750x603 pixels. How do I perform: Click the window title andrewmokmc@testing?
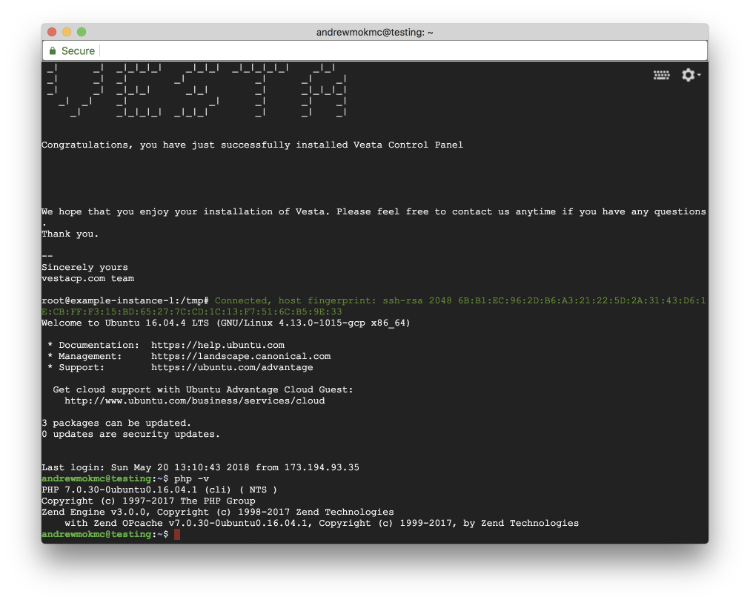375,32
